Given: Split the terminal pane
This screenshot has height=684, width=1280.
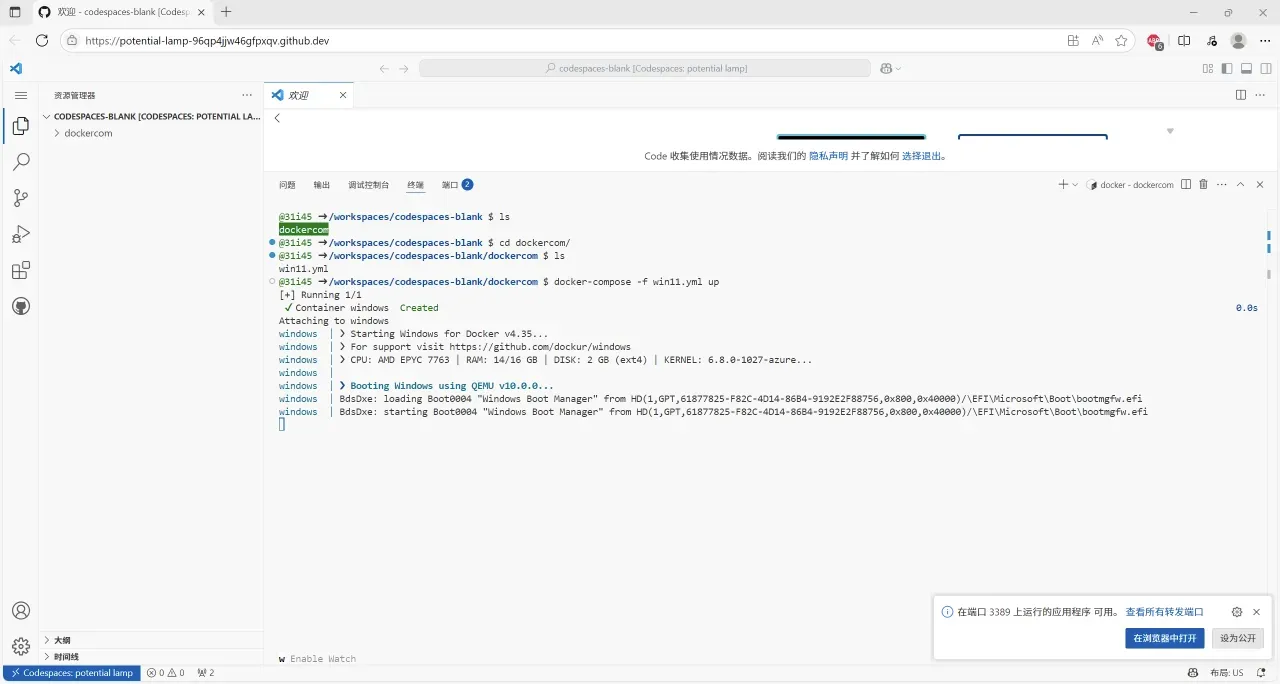Looking at the screenshot, I should point(1186,185).
